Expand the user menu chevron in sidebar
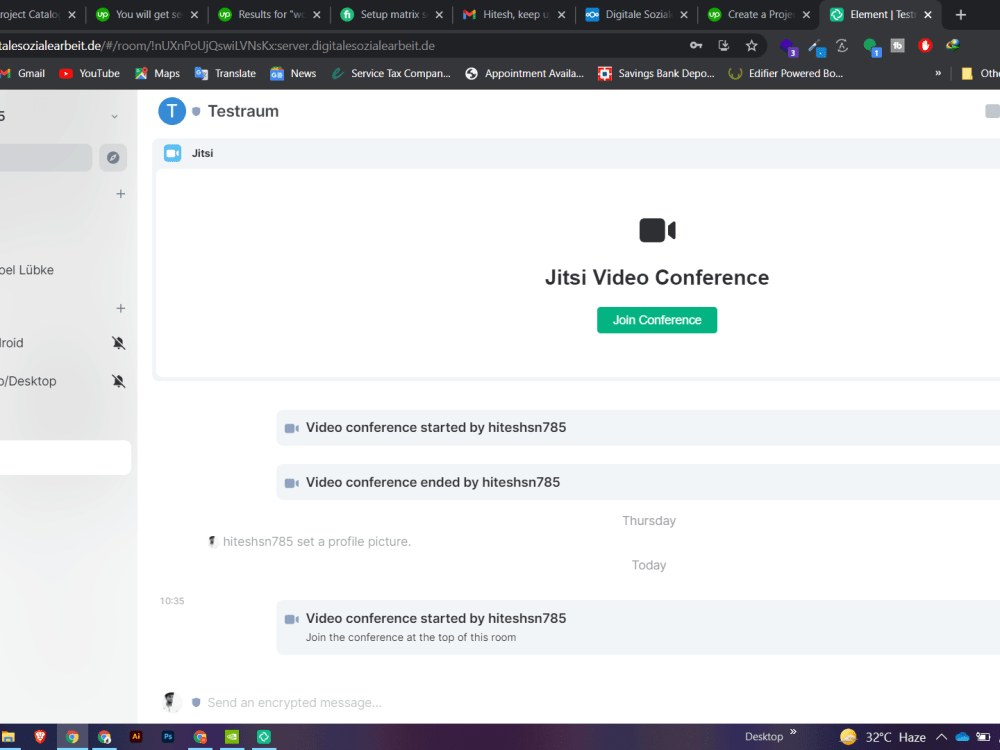Screen dimensions: 1000x750 pyautogui.click(x=114, y=117)
